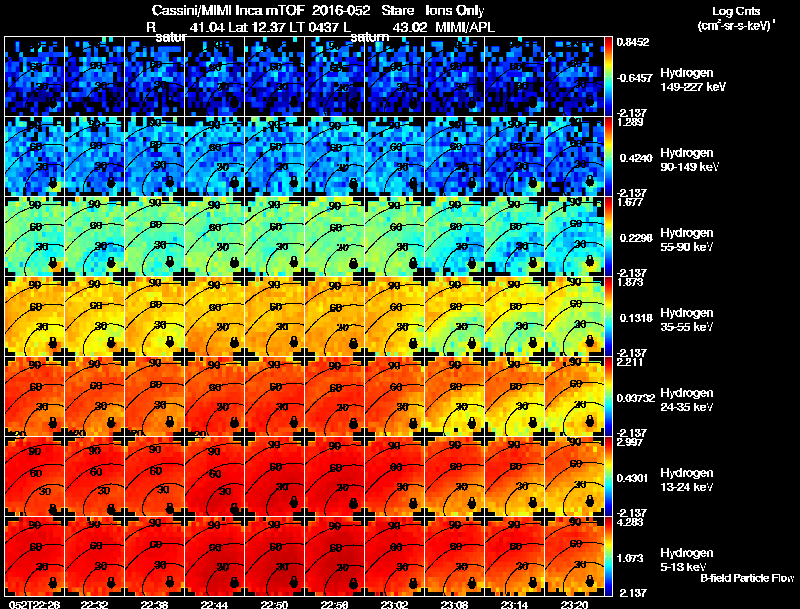Screen dimensions: 800x609
Task: Click the 23:02 time label
Action: tap(394, 605)
